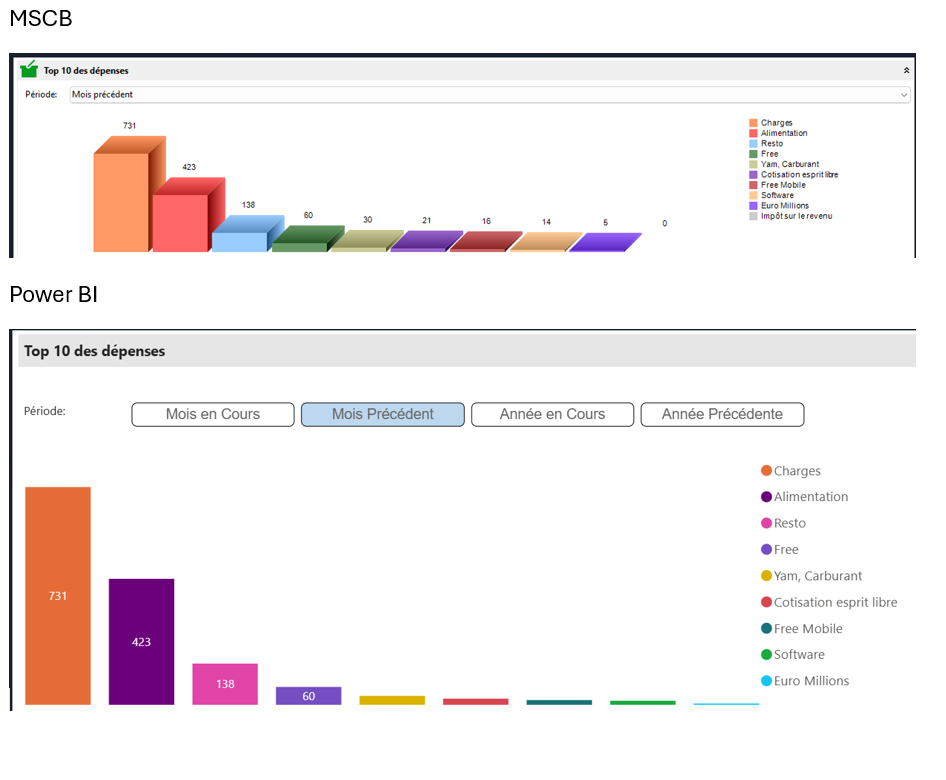The height and width of the screenshot is (780, 946).
Task: Click the MSCB Resto legend swatch
Action: tap(753, 144)
